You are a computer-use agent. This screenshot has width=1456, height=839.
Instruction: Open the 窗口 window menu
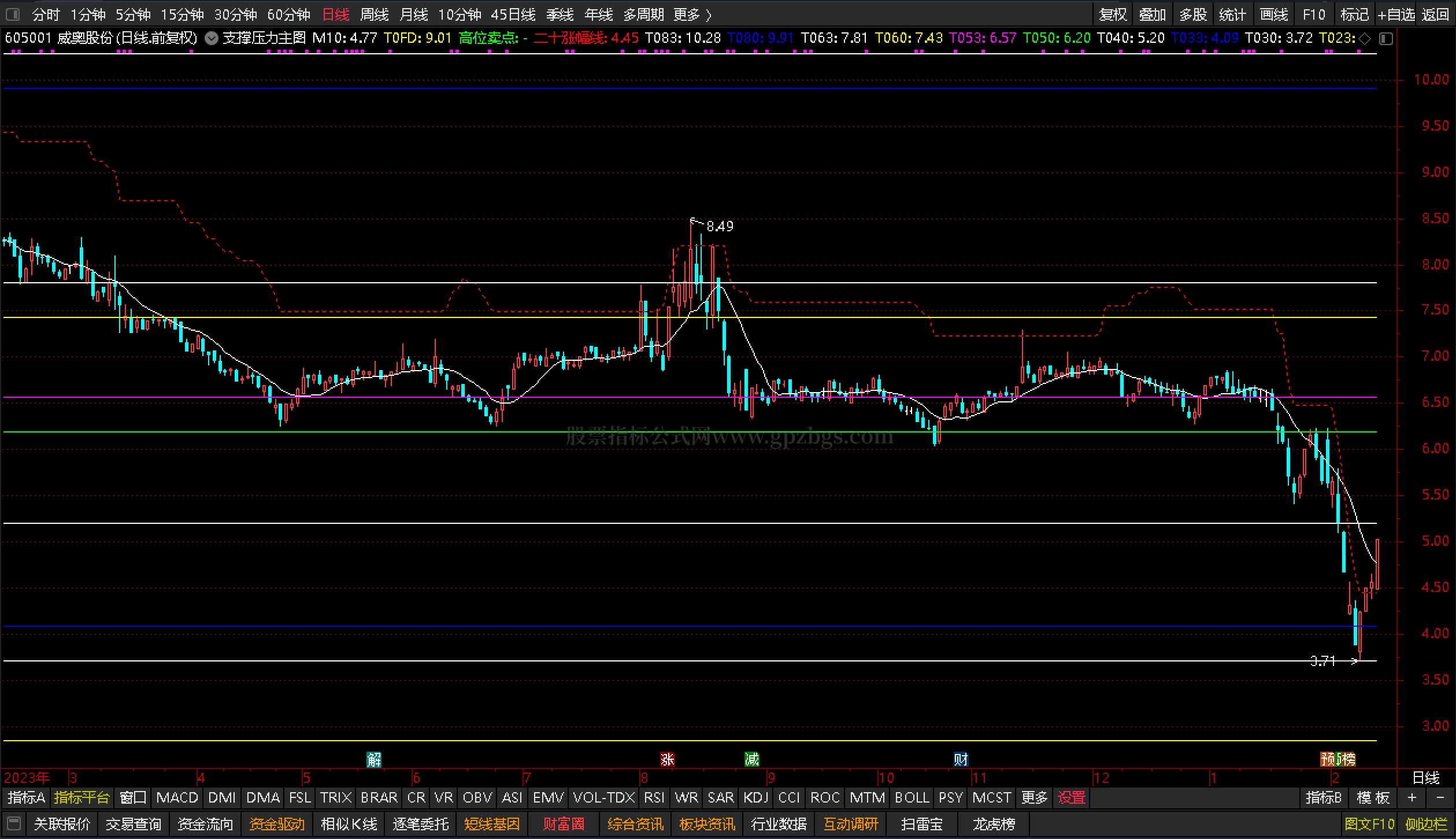[x=133, y=797]
